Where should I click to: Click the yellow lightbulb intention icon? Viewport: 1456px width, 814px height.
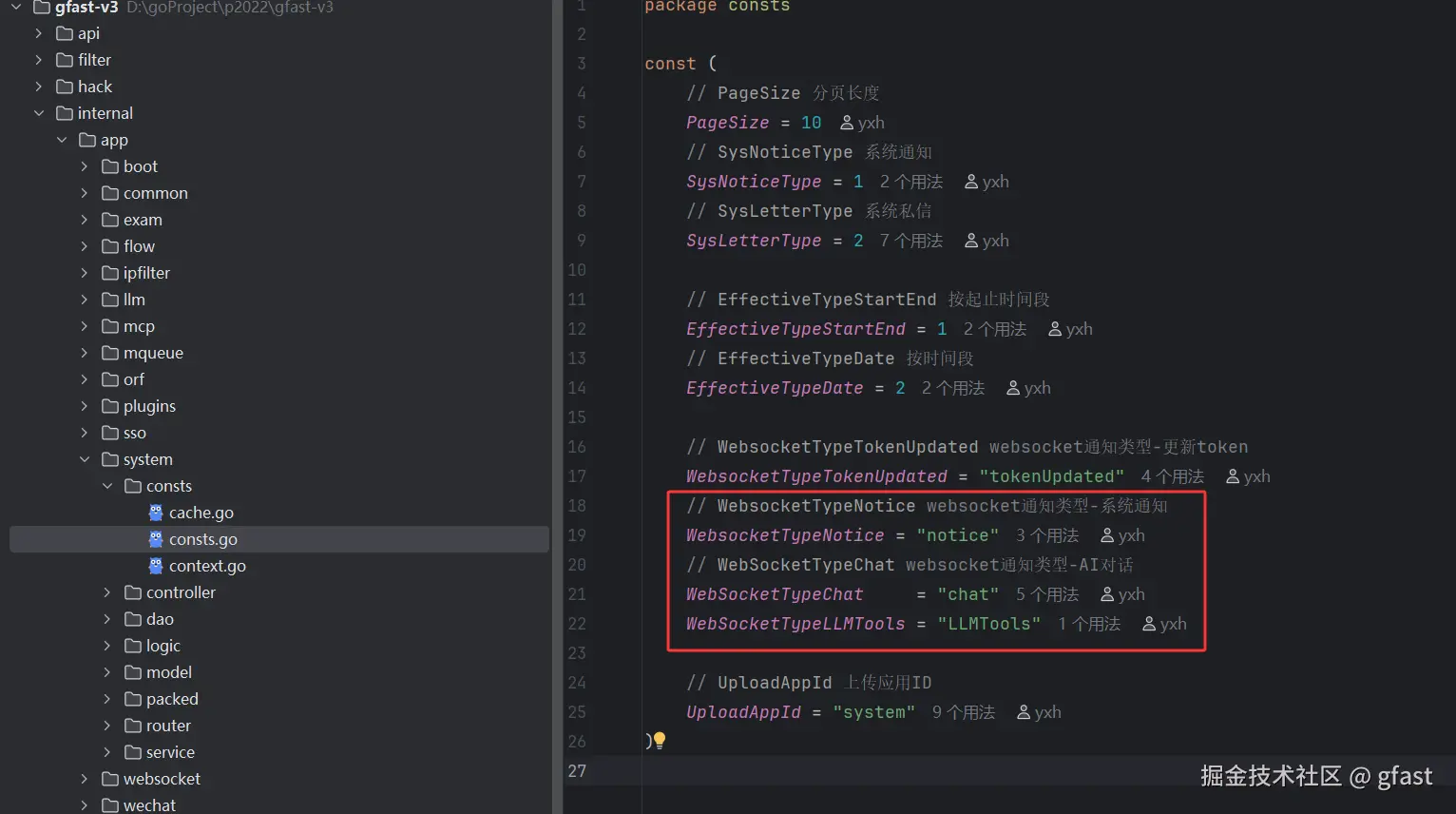(660, 740)
